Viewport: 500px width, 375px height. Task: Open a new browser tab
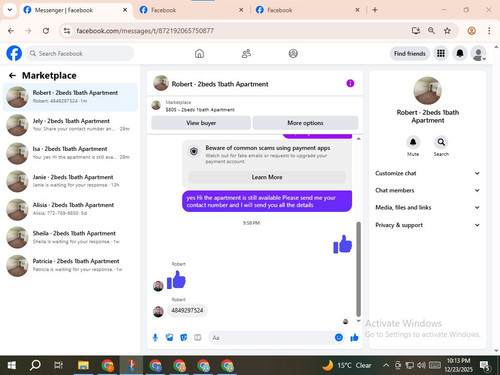[x=375, y=10]
